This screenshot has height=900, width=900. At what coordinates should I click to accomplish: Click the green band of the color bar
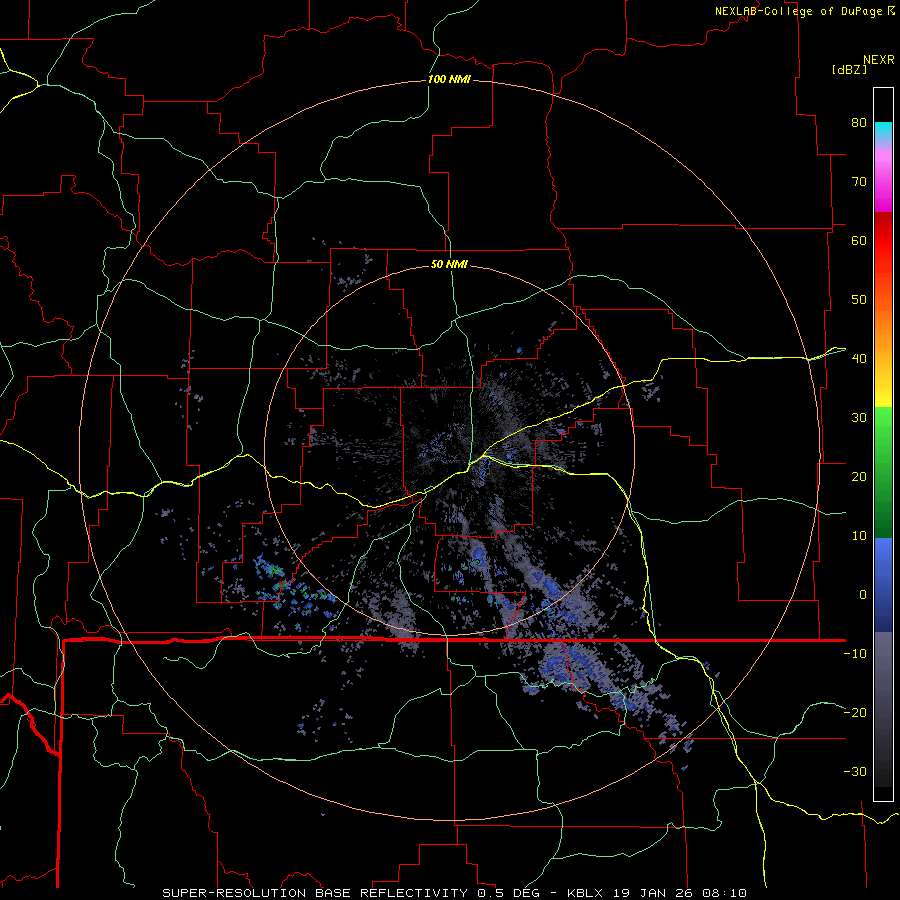[883, 472]
